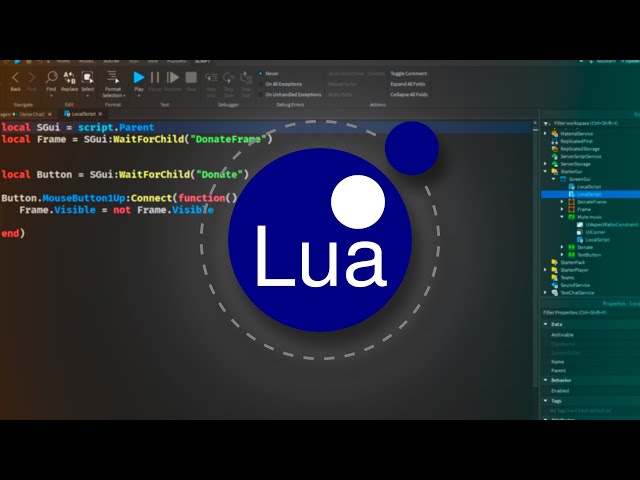Expand ServerStorage in Explorer
Screen dimensions: 640x480
pos(545,164)
